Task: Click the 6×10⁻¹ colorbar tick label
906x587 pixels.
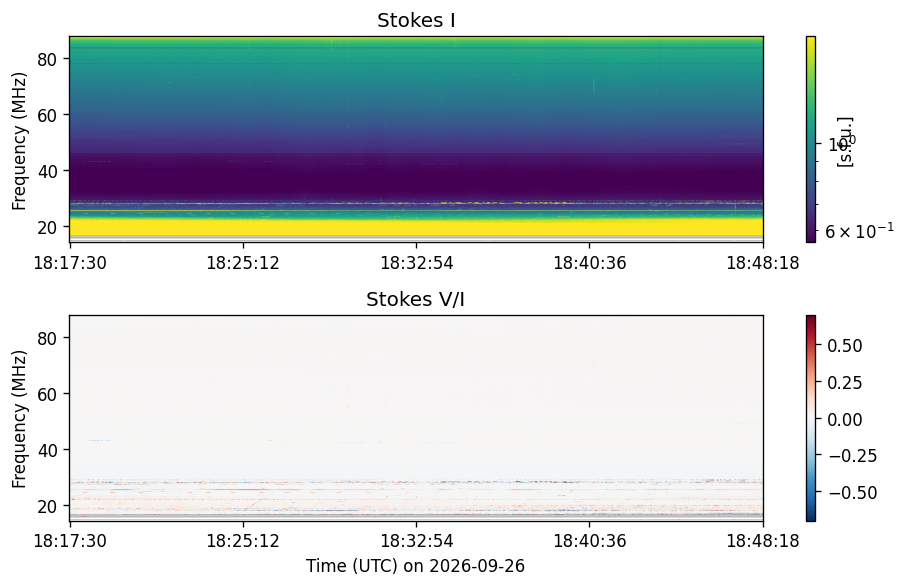Action: (x=860, y=231)
